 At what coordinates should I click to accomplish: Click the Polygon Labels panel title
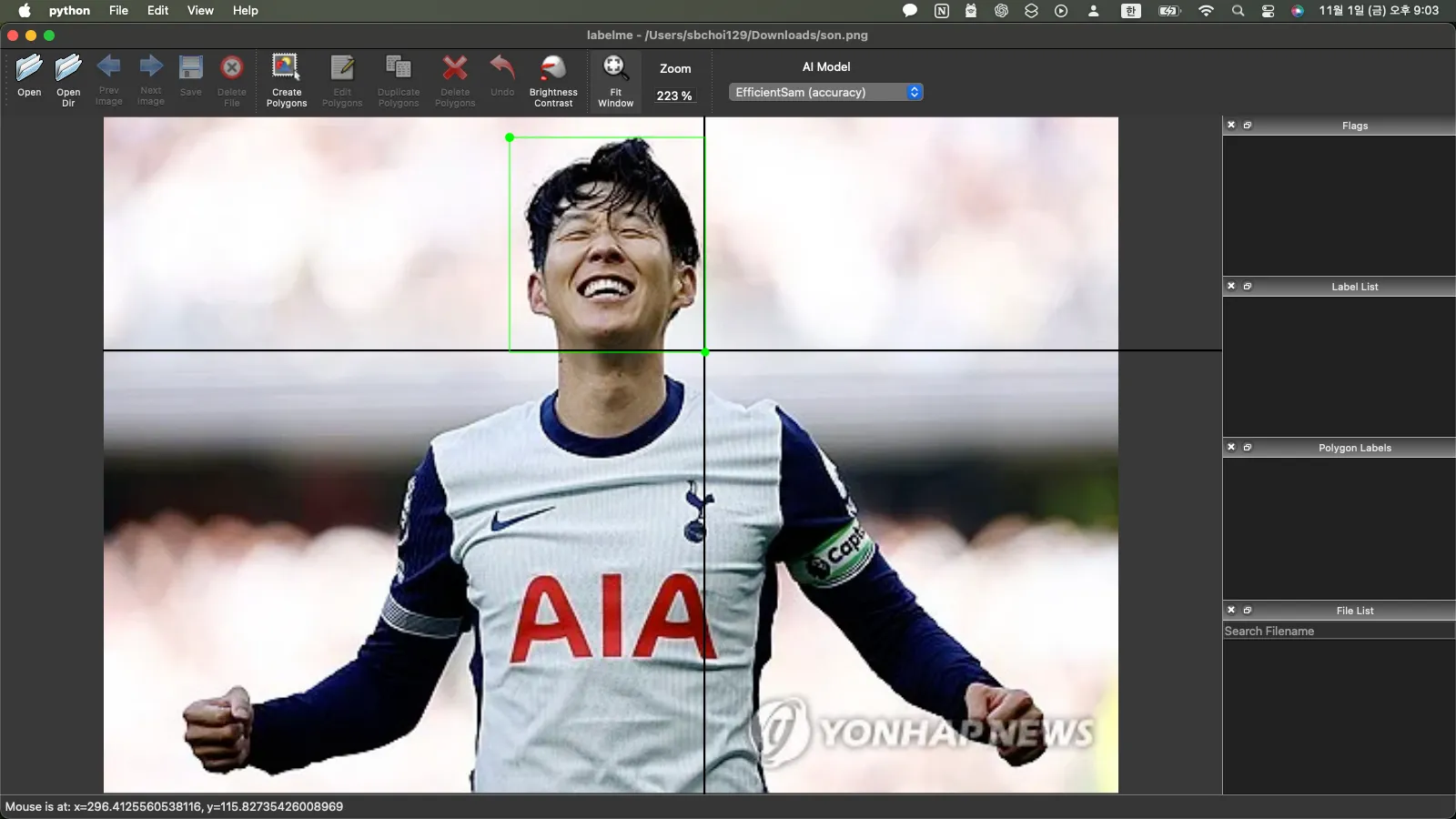(1354, 448)
